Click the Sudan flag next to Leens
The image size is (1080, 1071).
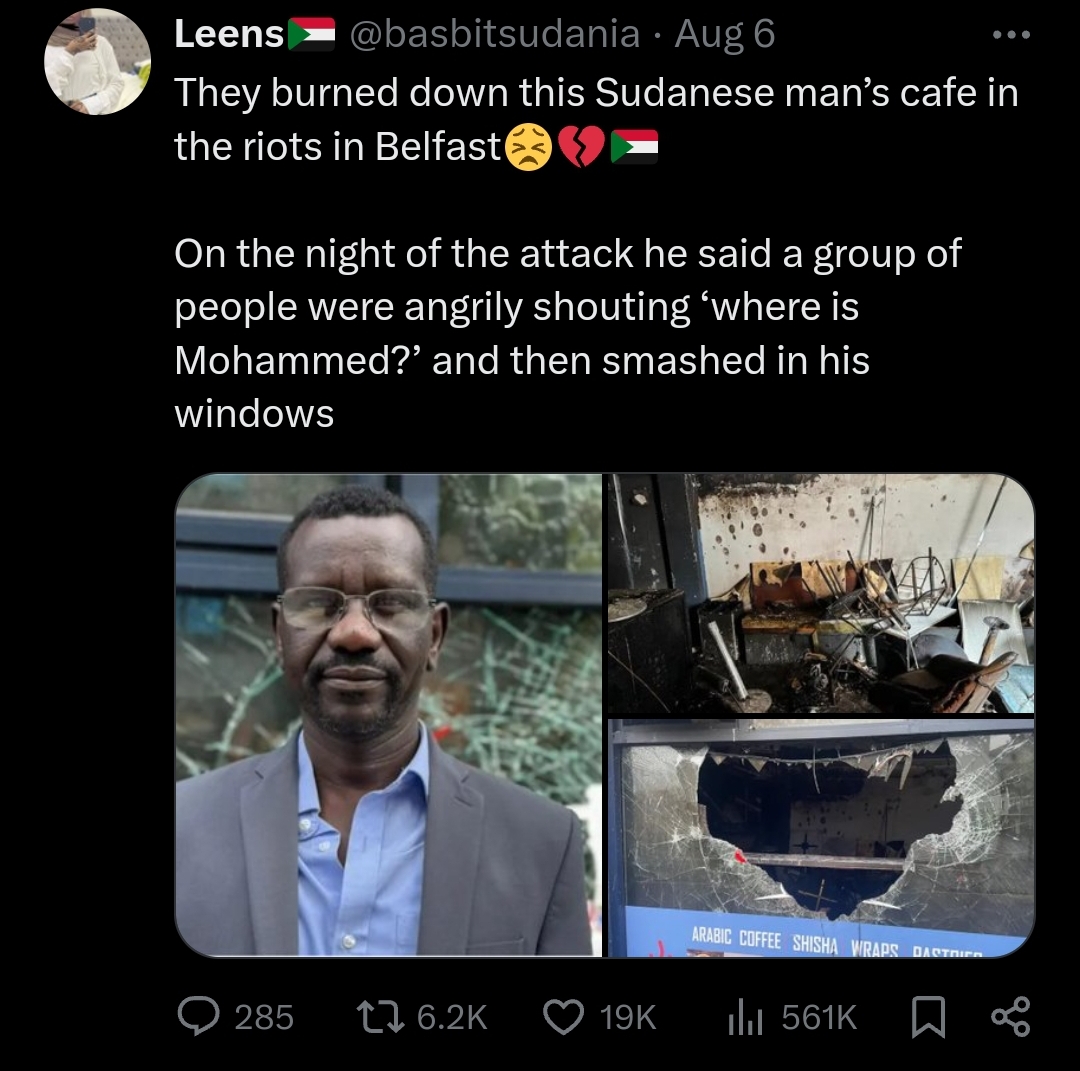(x=311, y=34)
